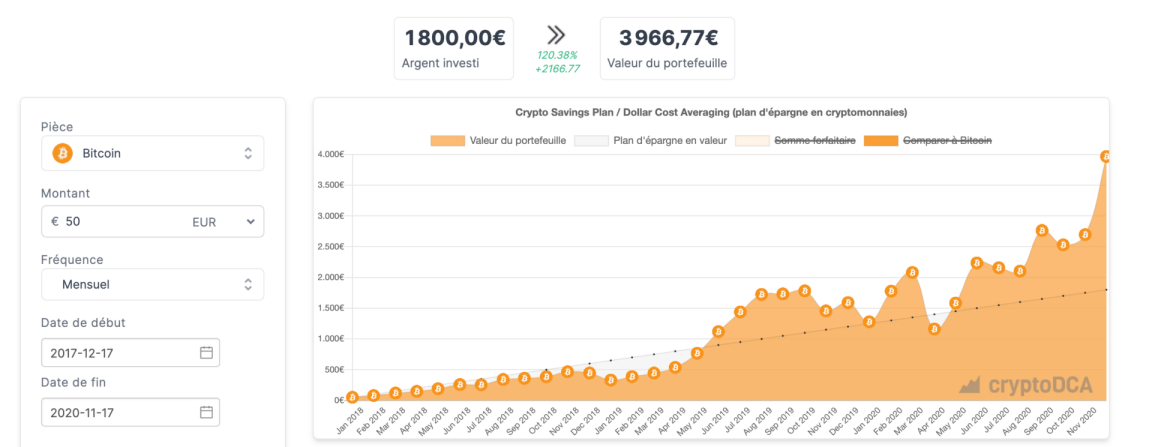Viewport: 1152px width, 447px height.
Task: Click the cryptoDCA logo watermark on the chart
Action: tap(1025, 385)
